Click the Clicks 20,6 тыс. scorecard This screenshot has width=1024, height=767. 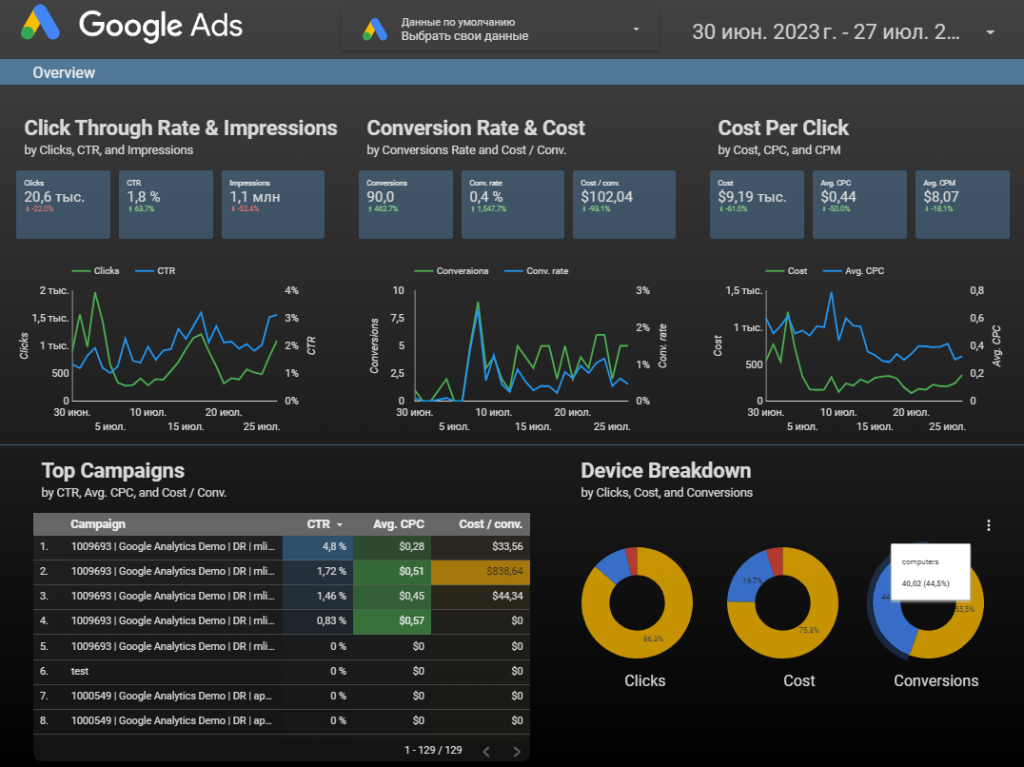point(63,204)
